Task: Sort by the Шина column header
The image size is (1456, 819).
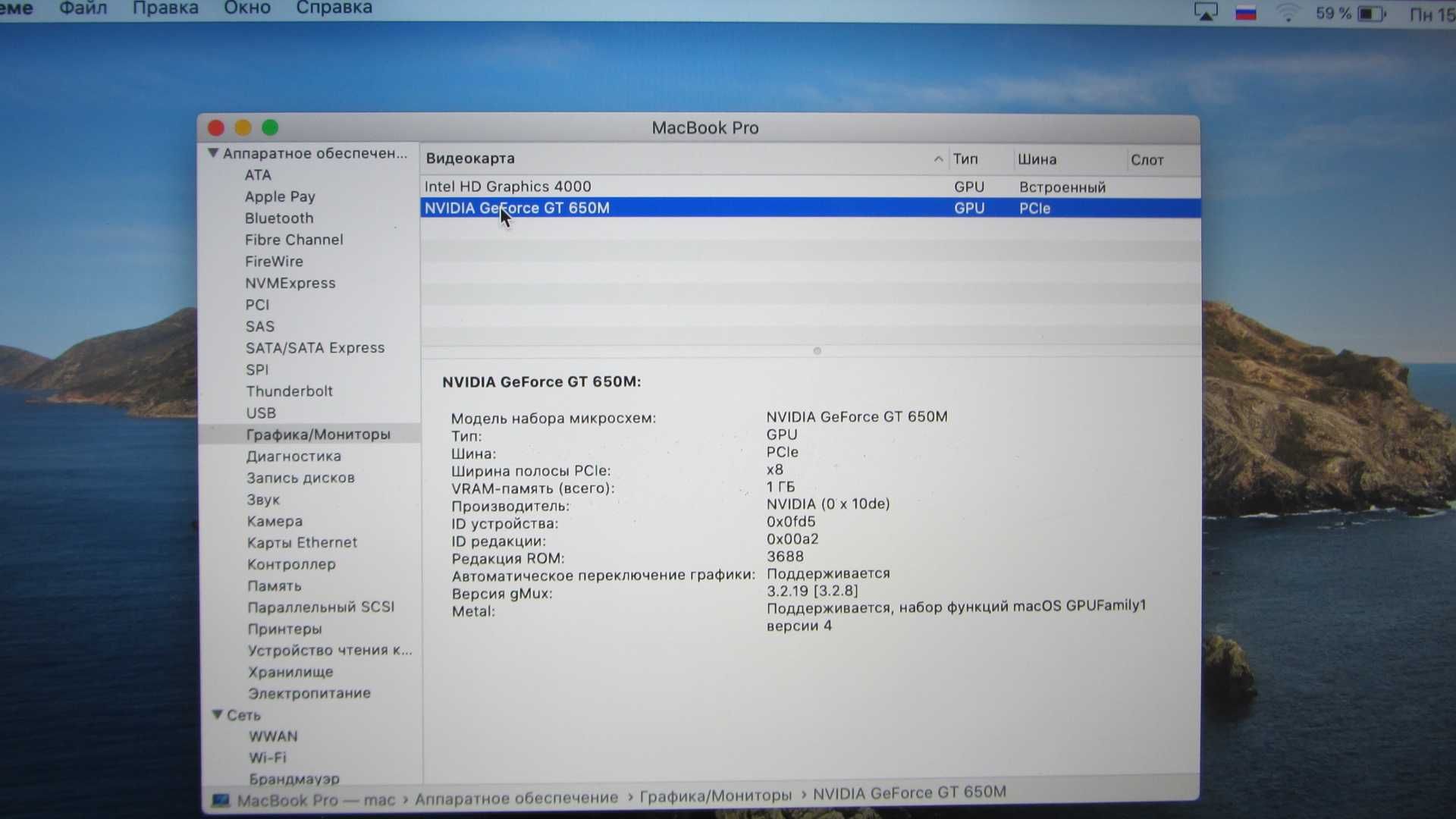Action: (1037, 160)
